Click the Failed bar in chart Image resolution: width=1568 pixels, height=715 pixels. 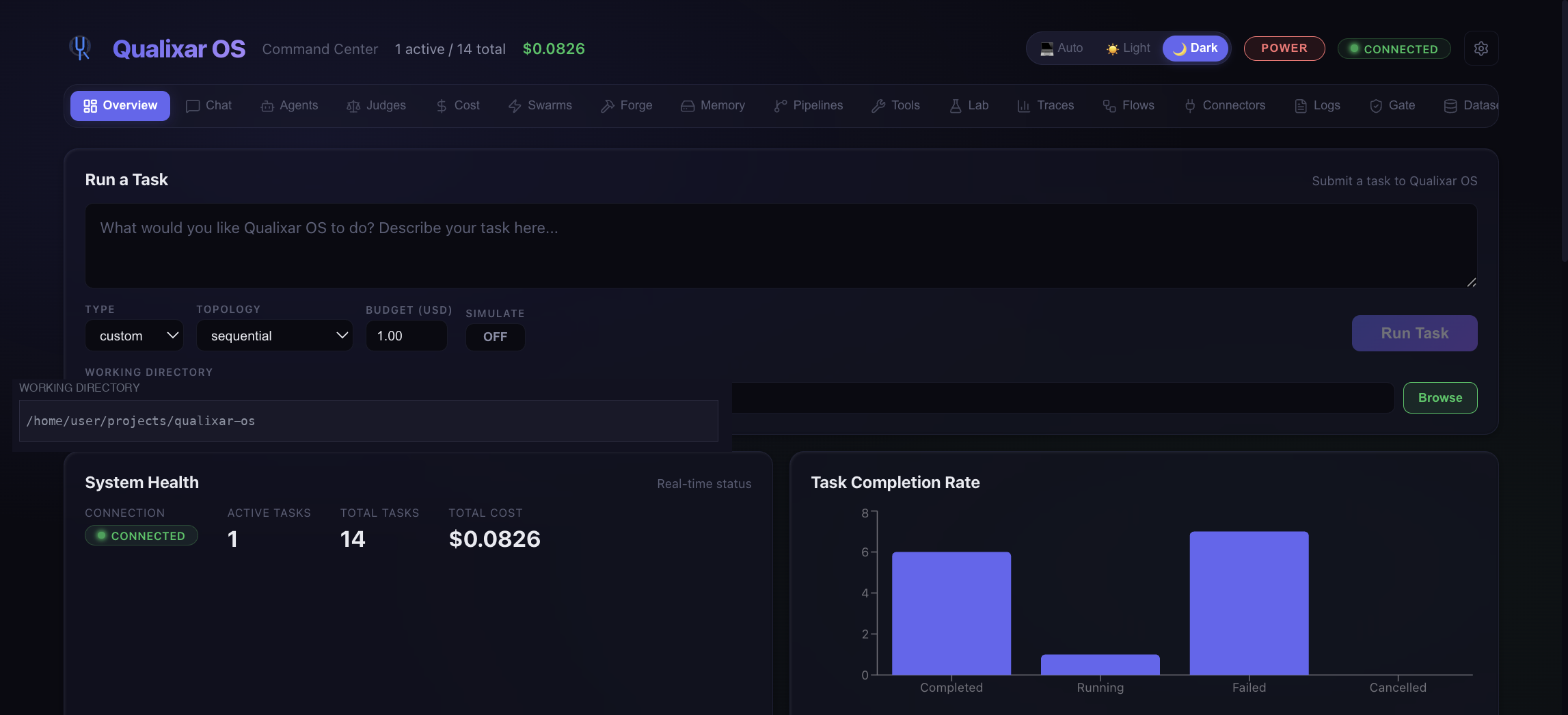(1249, 603)
